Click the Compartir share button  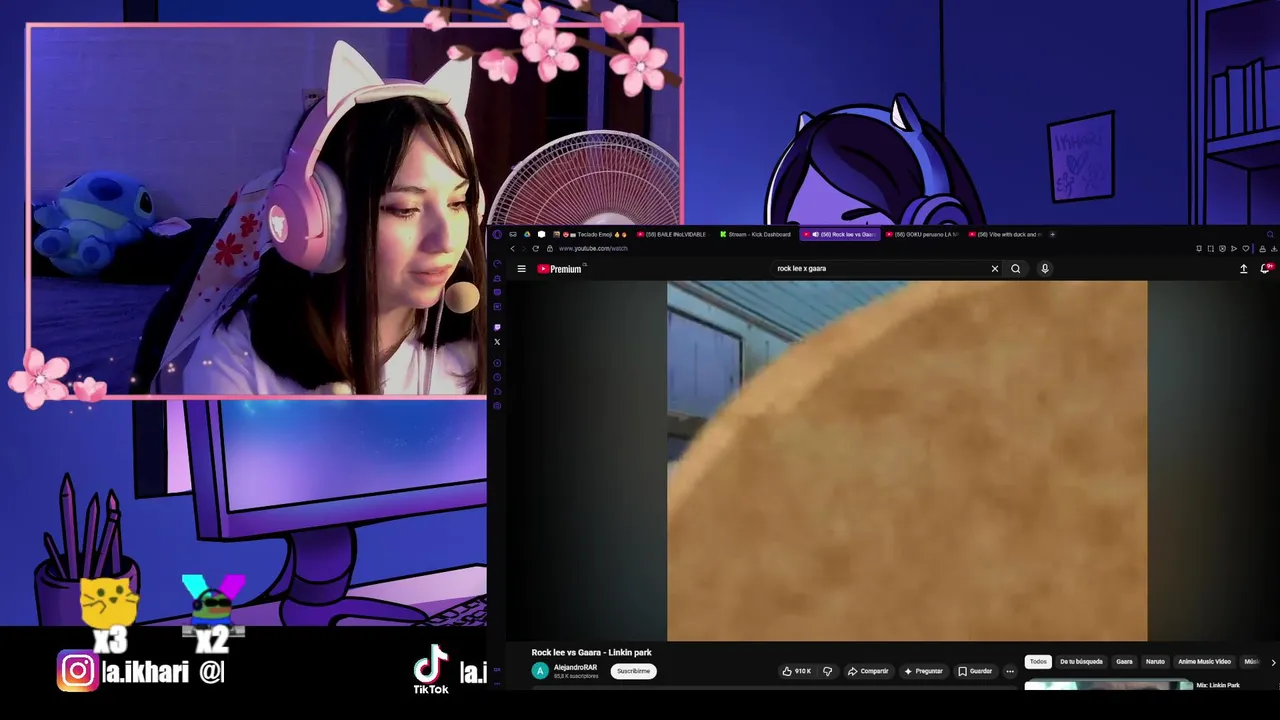tap(868, 671)
